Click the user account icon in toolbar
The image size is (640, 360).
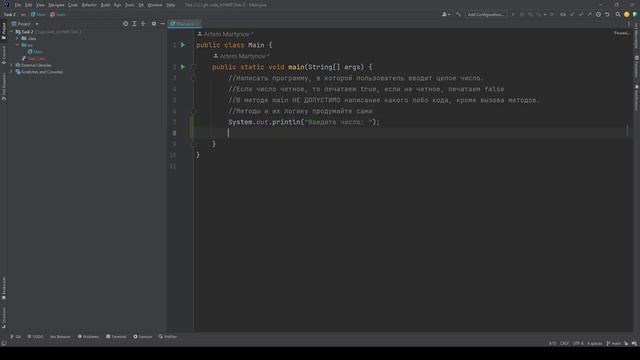[446, 14]
